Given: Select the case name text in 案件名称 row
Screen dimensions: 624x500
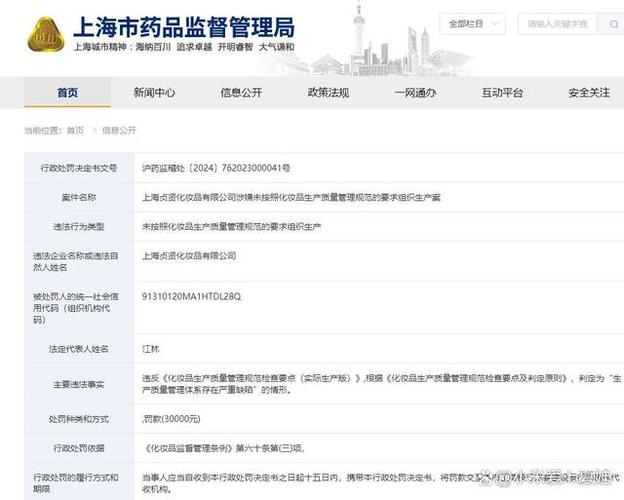Looking at the screenshot, I should pos(291,197).
